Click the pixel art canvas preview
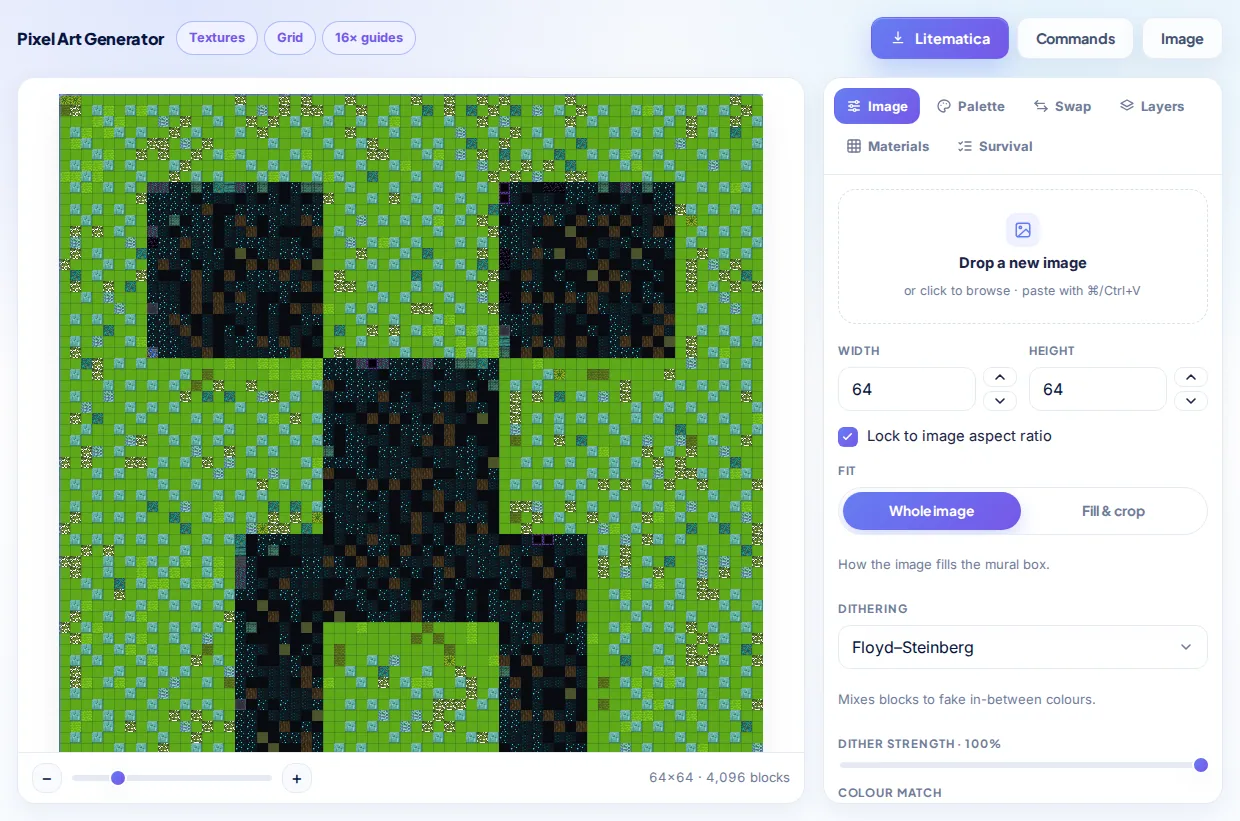 click(411, 423)
